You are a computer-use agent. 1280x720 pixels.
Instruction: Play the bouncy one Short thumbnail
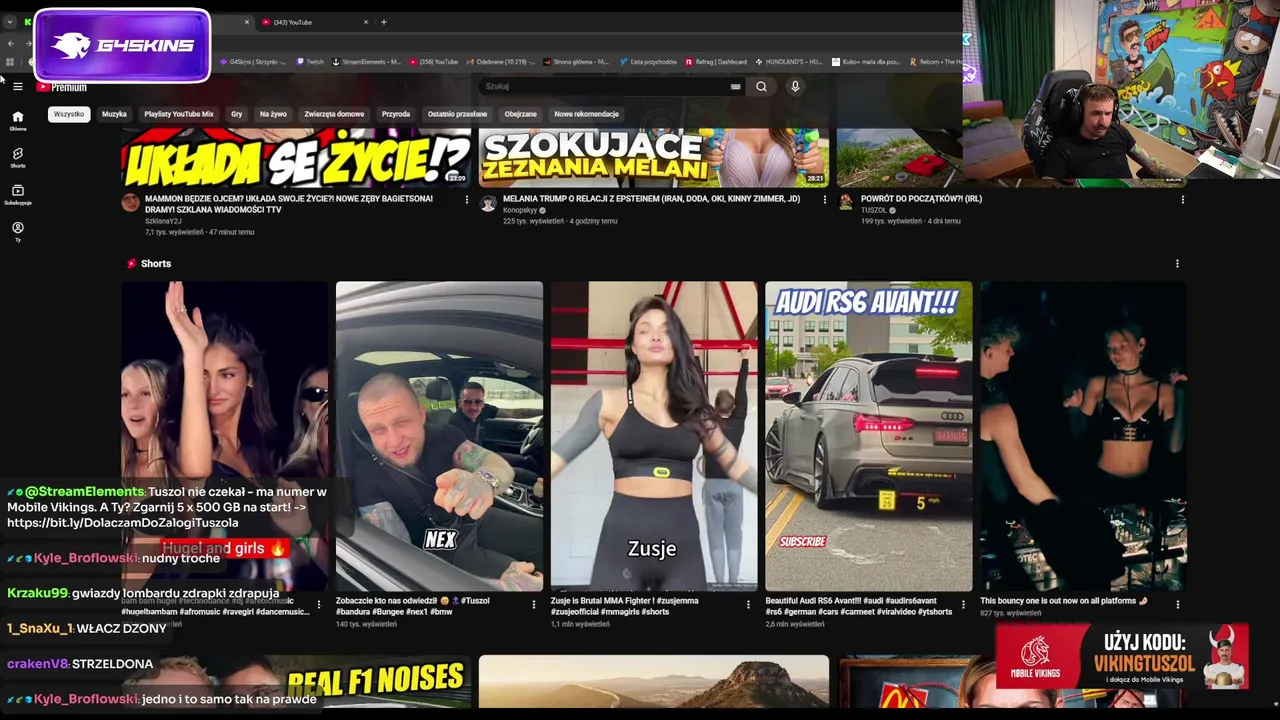click(x=1083, y=436)
